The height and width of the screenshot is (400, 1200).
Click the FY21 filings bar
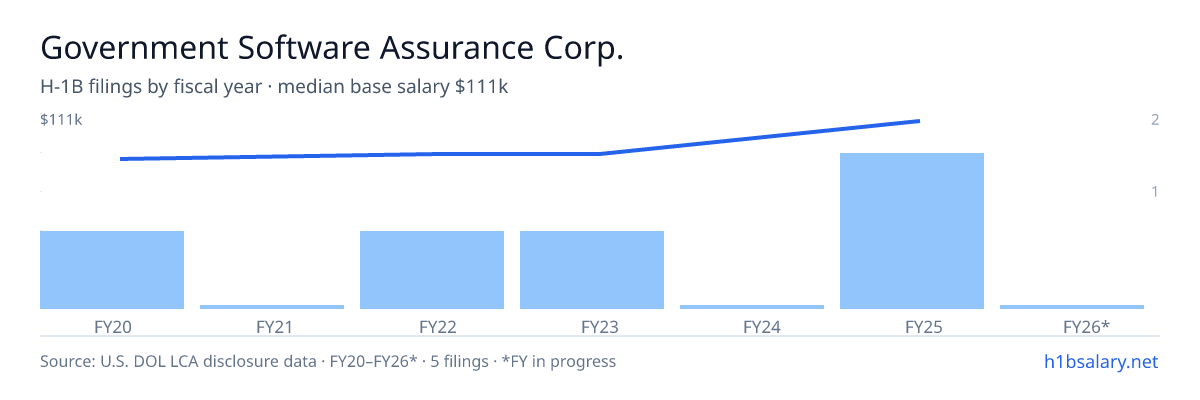[272, 307]
